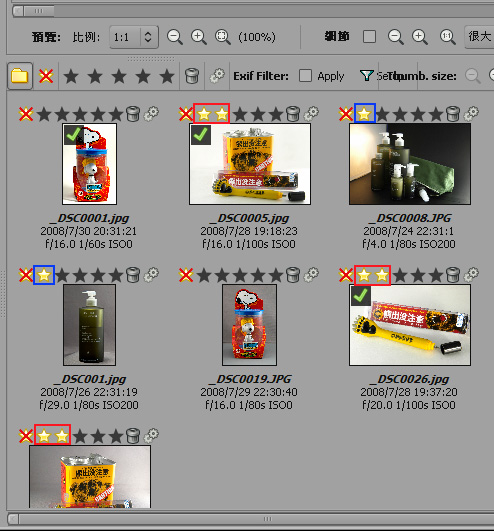Add _DSC0026.jpg to the queue via gear

(471, 275)
